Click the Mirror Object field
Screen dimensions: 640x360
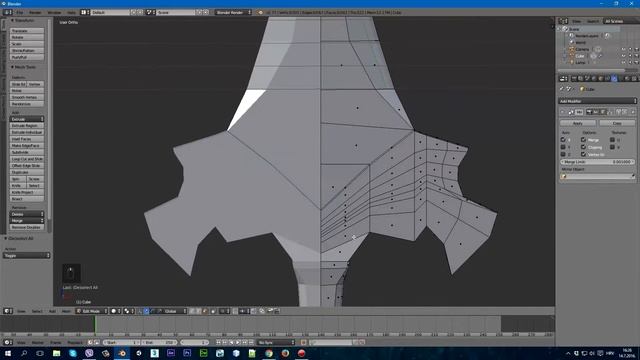(x=597, y=176)
